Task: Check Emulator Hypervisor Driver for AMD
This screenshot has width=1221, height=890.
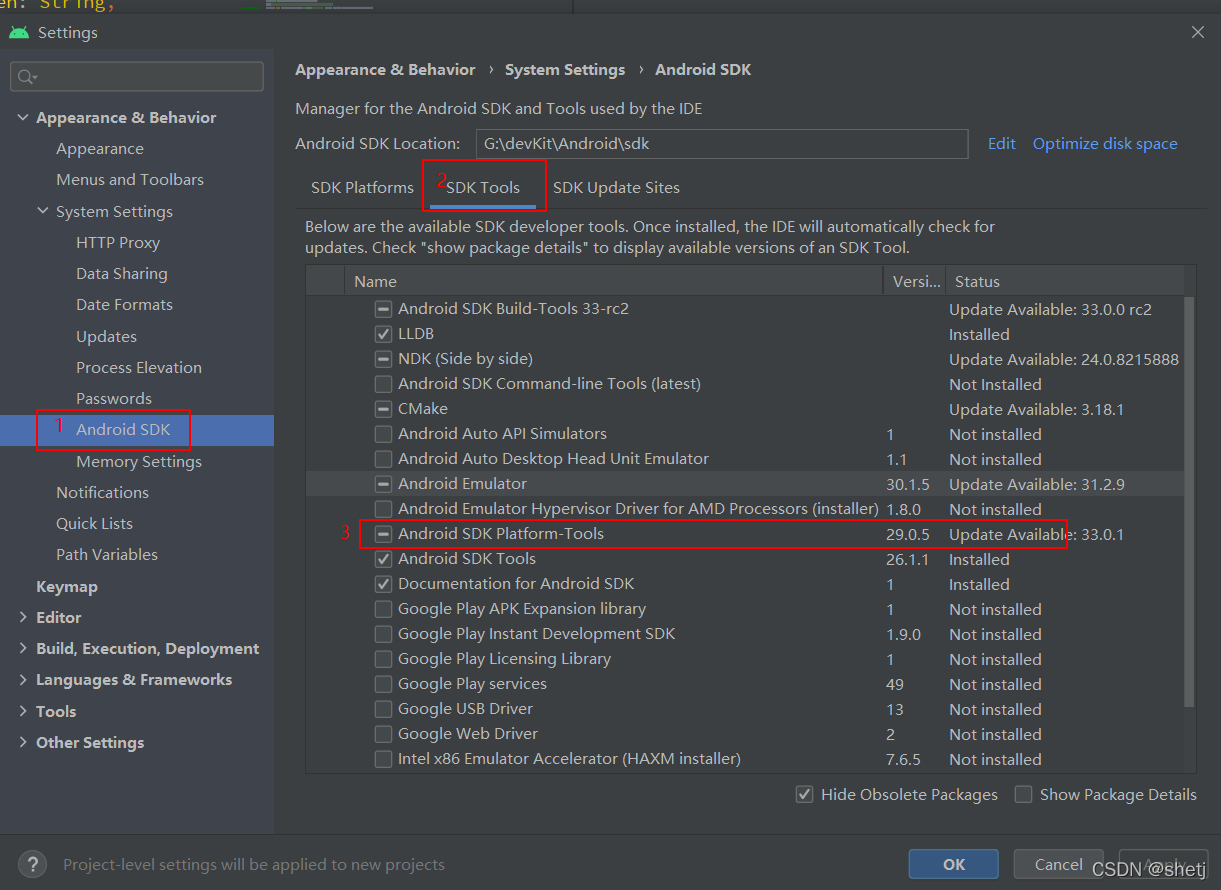Action: click(x=383, y=509)
